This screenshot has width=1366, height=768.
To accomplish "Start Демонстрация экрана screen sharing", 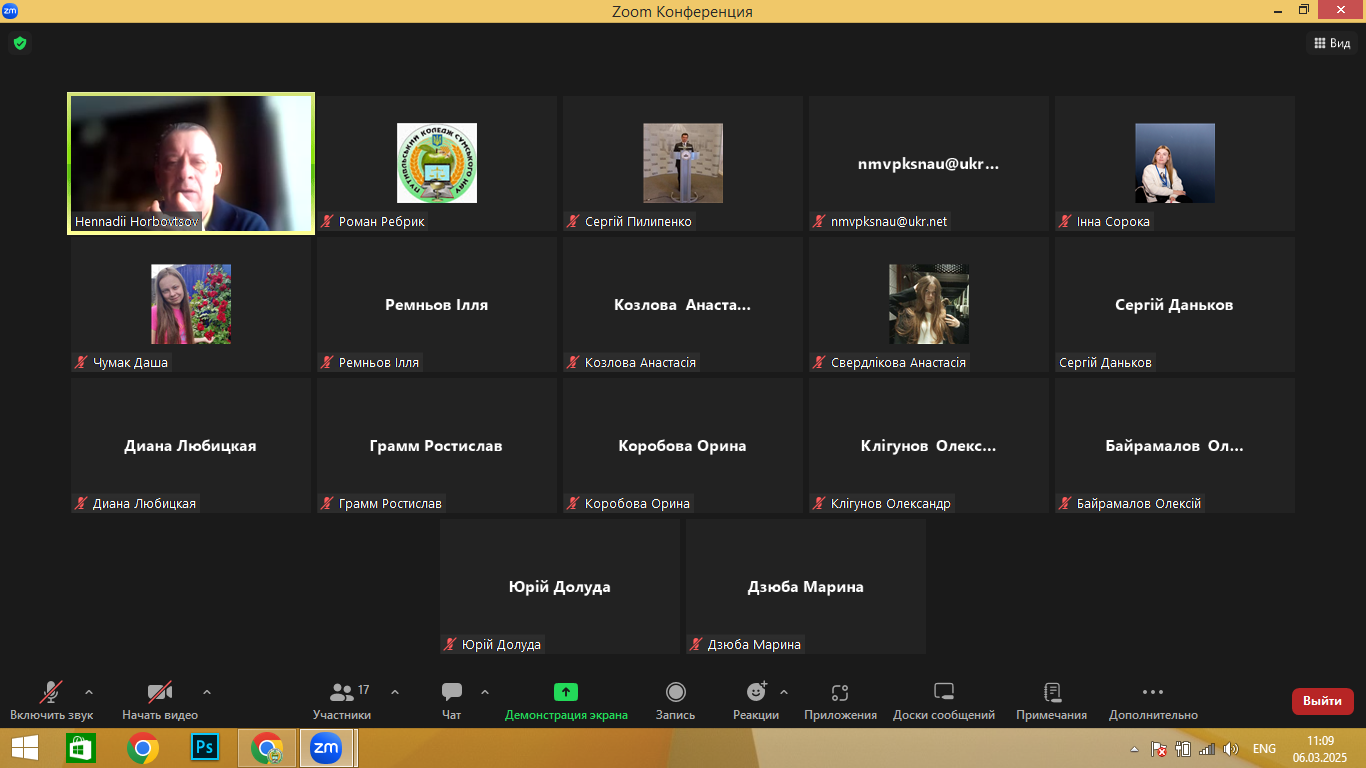I will (x=566, y=700).
